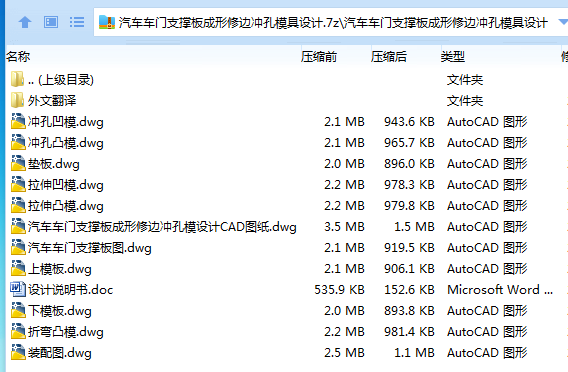This screenshot has height=372, width=568.
Task: Click the 152.6 KB compressed size value
Action: (409, 290)
